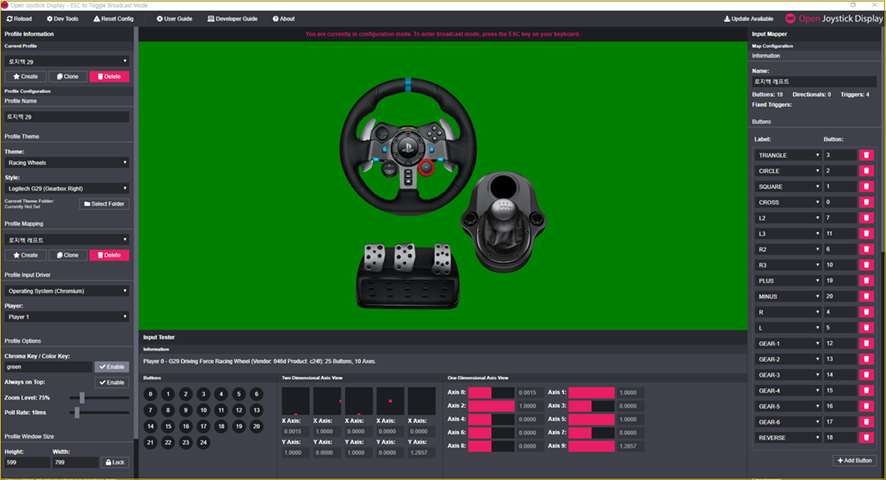Delete the GEAR-5 button mapping row
886x480 pixels.
[866, 406]
